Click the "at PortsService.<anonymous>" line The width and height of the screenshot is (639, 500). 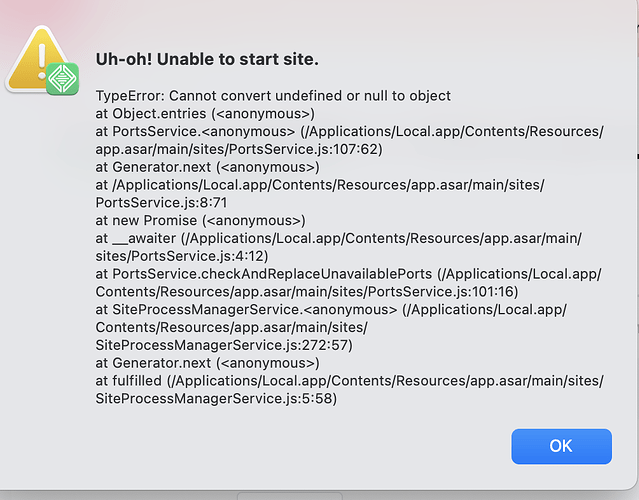point(349,132)
